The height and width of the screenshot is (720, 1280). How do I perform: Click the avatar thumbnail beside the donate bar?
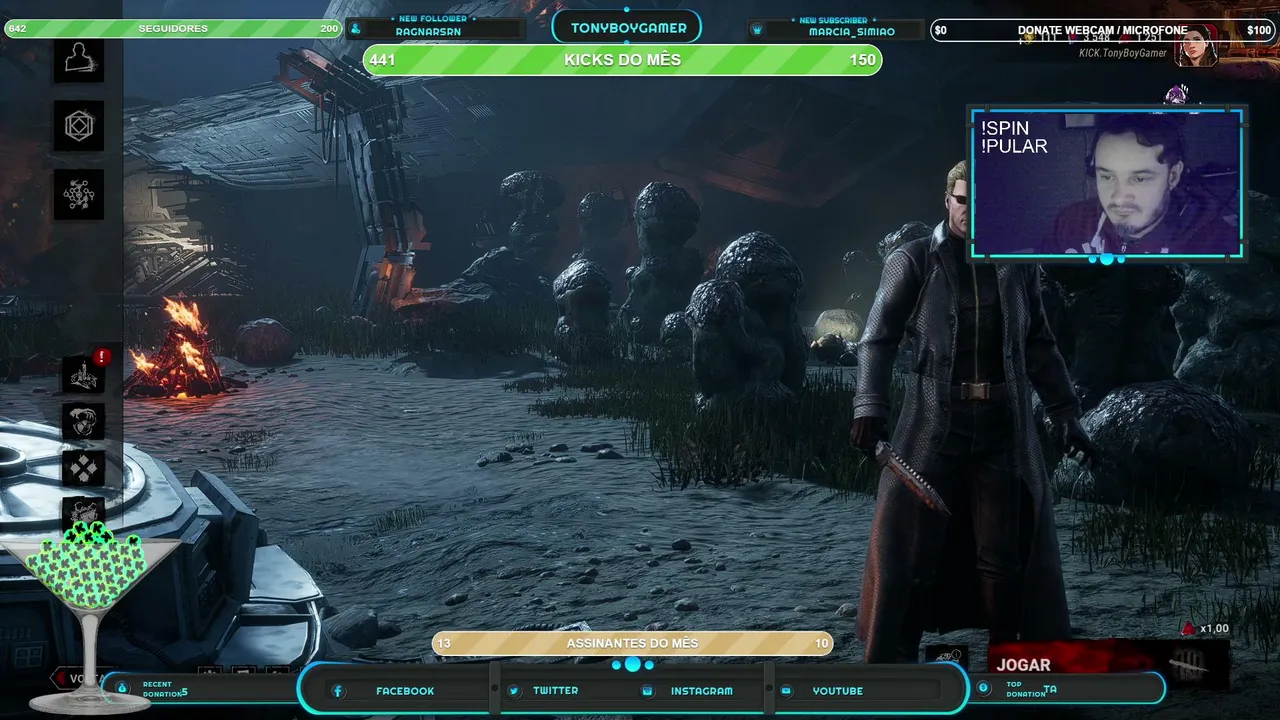pyautogui.click(x=1195, y=46)
